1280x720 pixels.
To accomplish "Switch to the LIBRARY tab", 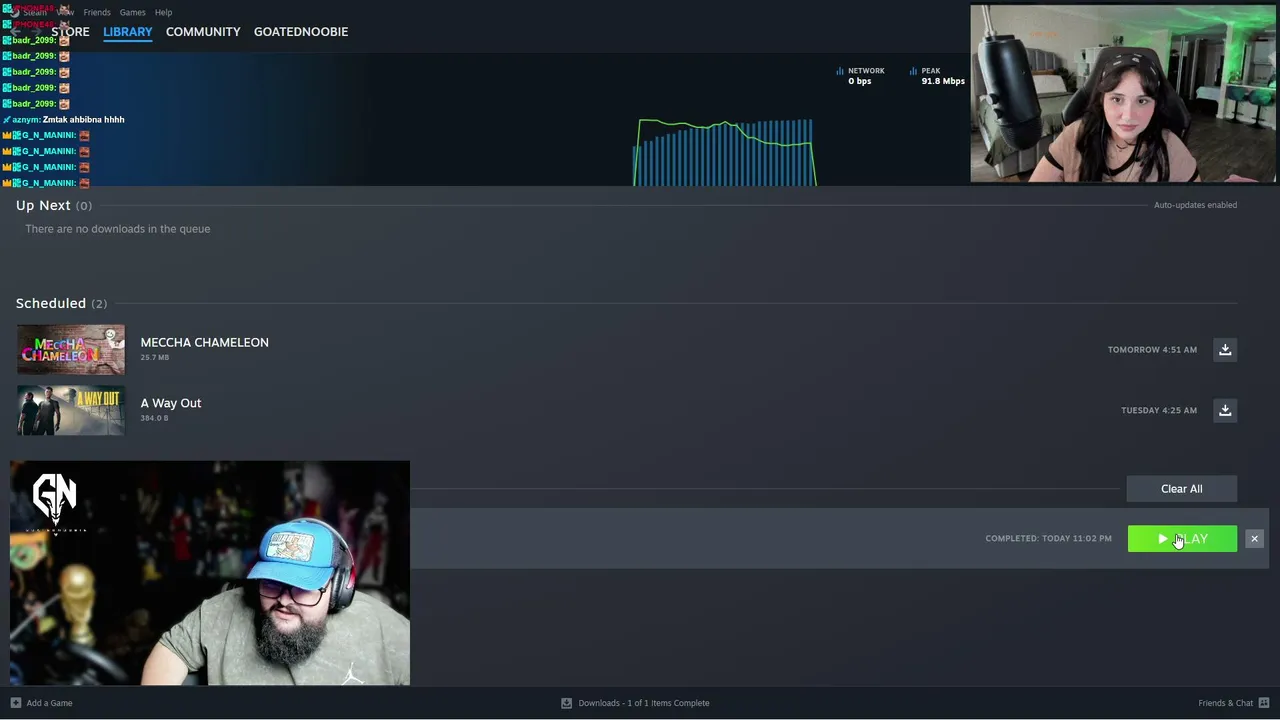I will click(128, 32).
